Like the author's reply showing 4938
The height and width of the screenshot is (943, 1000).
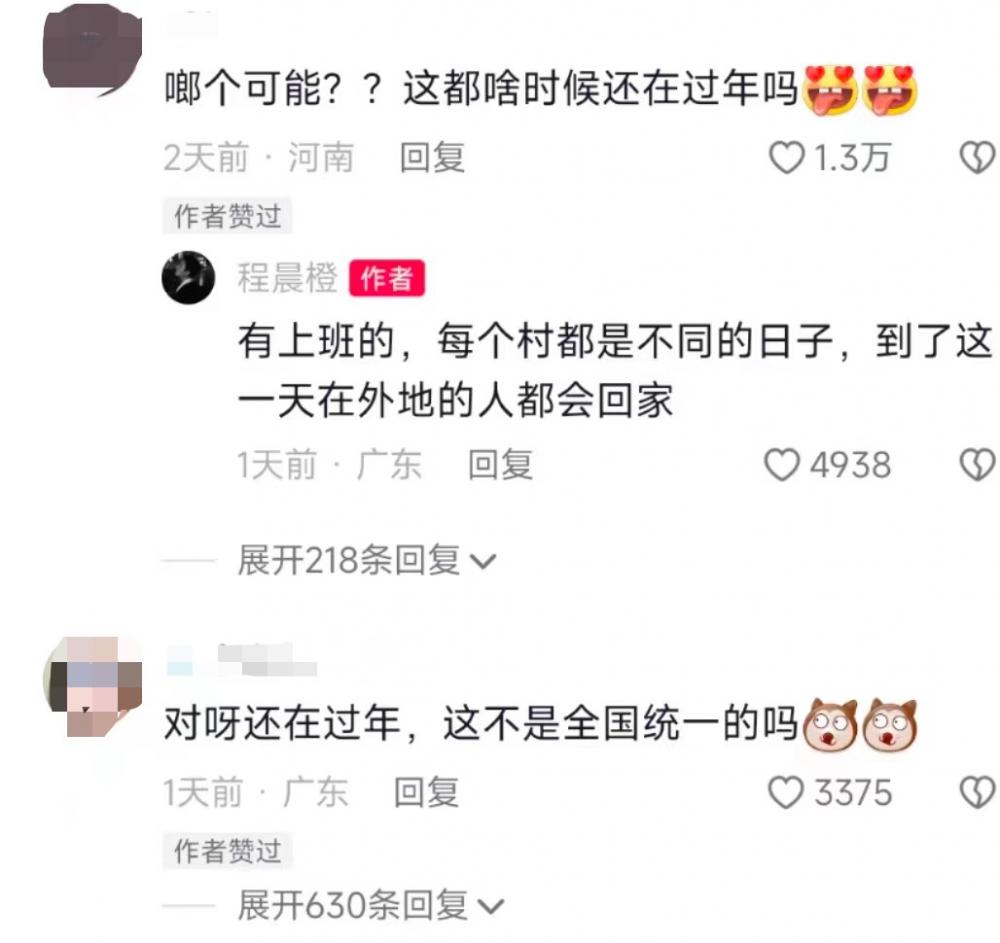(782, 465)
